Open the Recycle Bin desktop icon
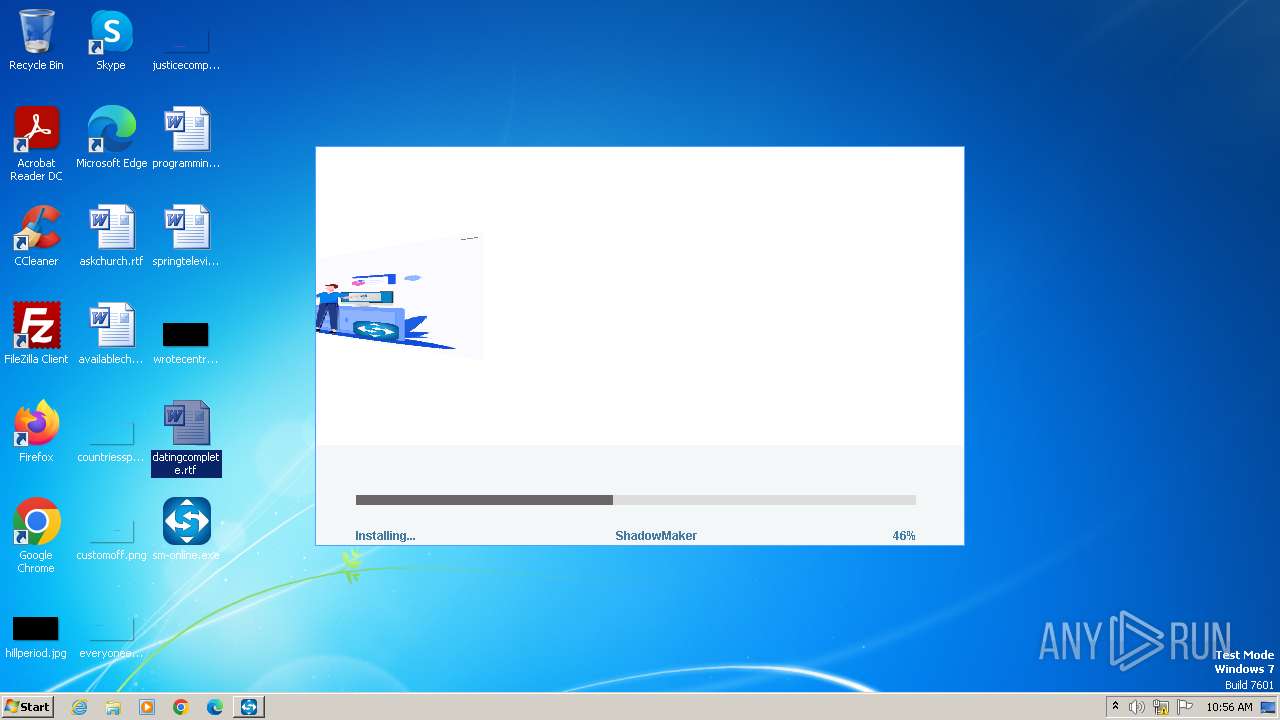This screenshot has width=1280, height=720. pyautogui.click(x=36, y=40)
